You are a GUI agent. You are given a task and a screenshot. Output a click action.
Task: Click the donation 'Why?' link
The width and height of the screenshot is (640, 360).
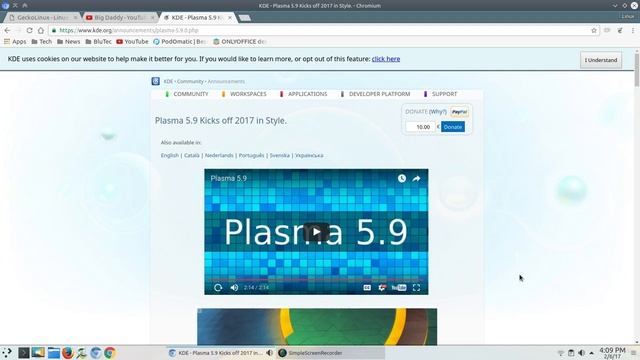click(x=438, y=111)
